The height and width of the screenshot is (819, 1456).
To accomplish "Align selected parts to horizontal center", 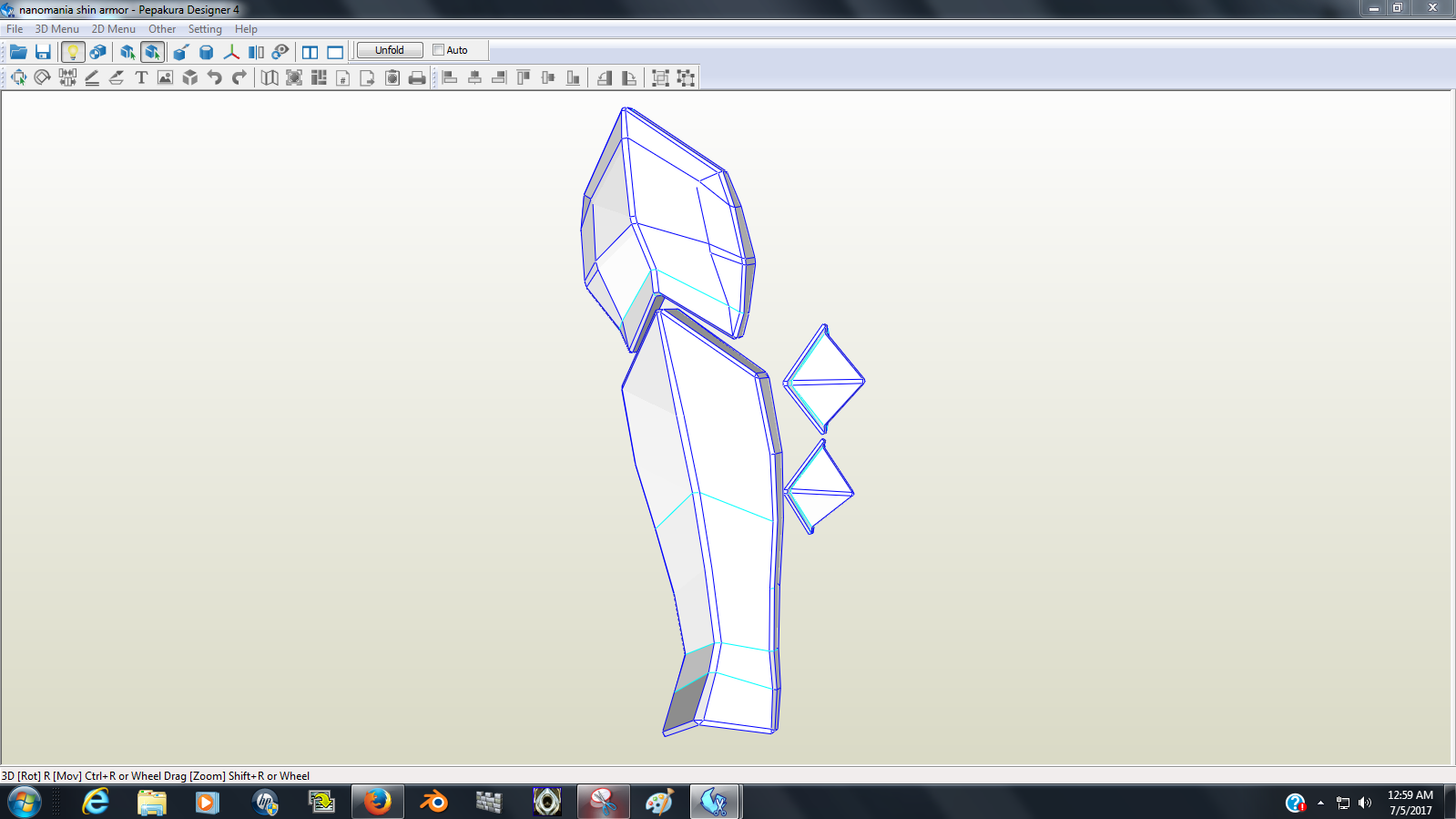I will (x=474, y=77).
